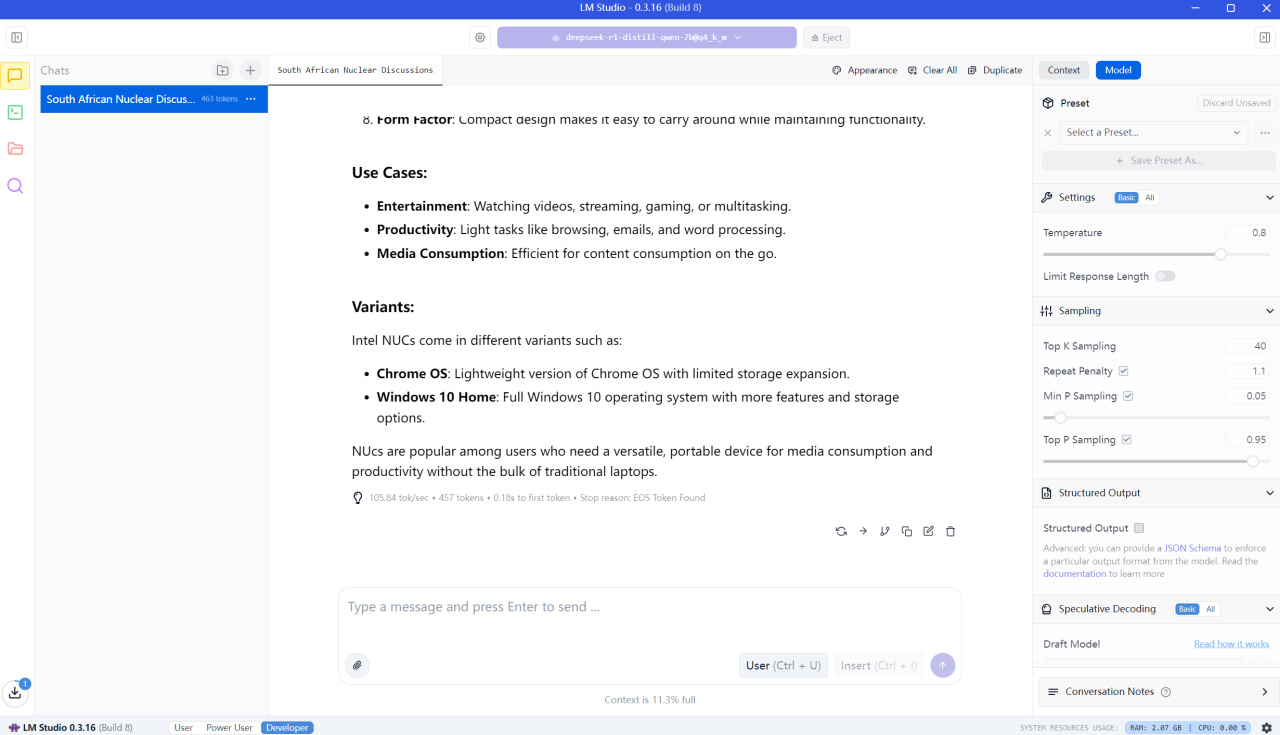Switch to the Context tab
The width and height of the screenshot is (1280, 735).
1063,70
